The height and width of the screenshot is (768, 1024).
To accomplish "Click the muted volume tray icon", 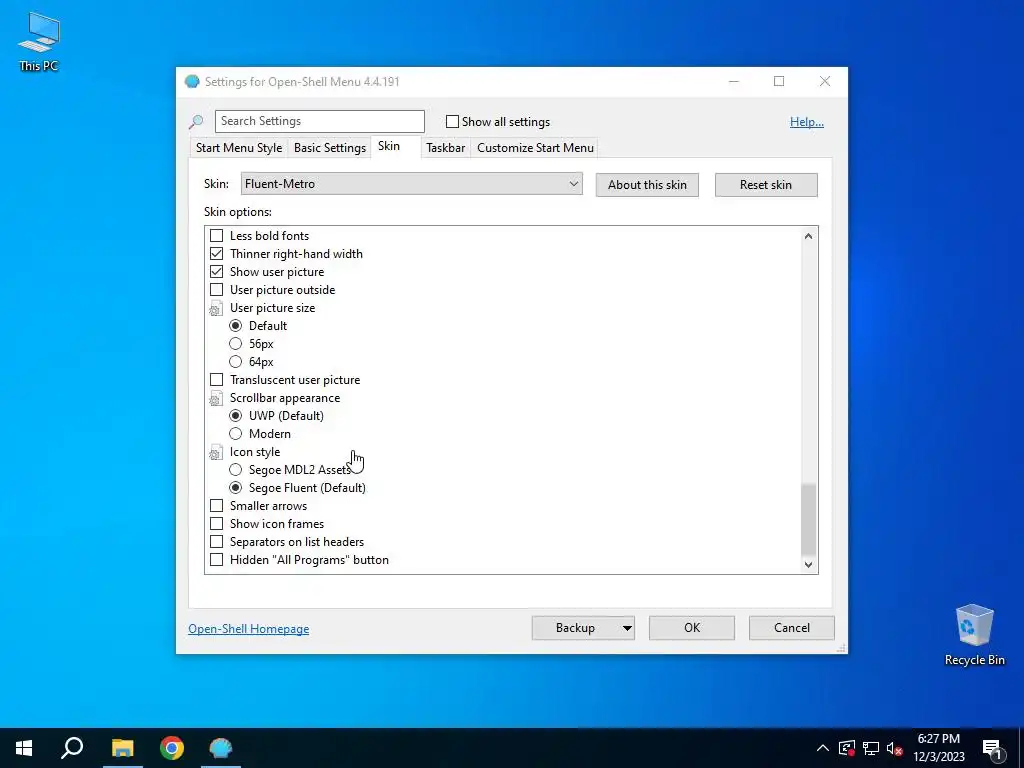I will 895,748.
